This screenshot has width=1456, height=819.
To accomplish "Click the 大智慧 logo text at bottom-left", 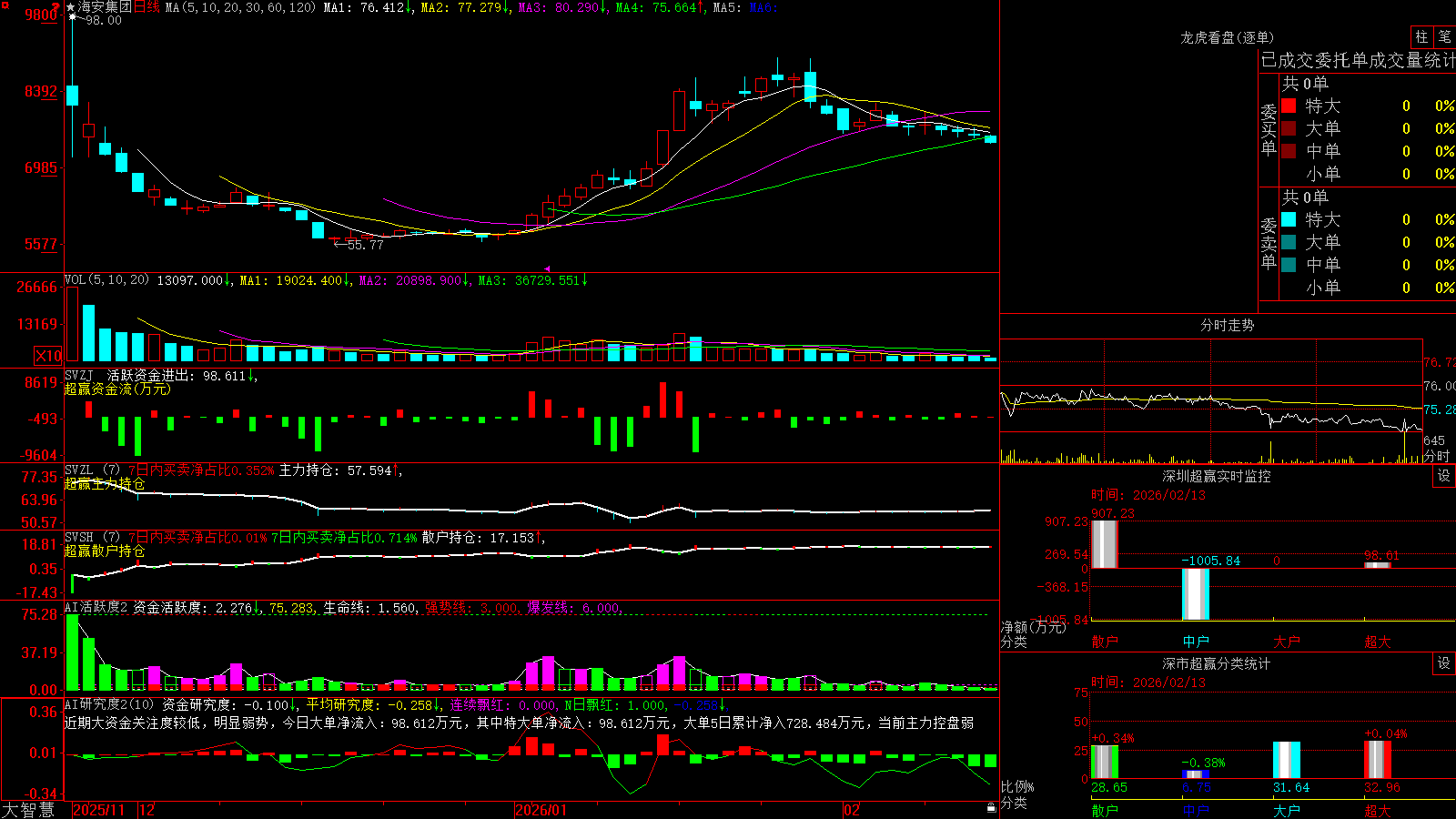I will 28,810.
